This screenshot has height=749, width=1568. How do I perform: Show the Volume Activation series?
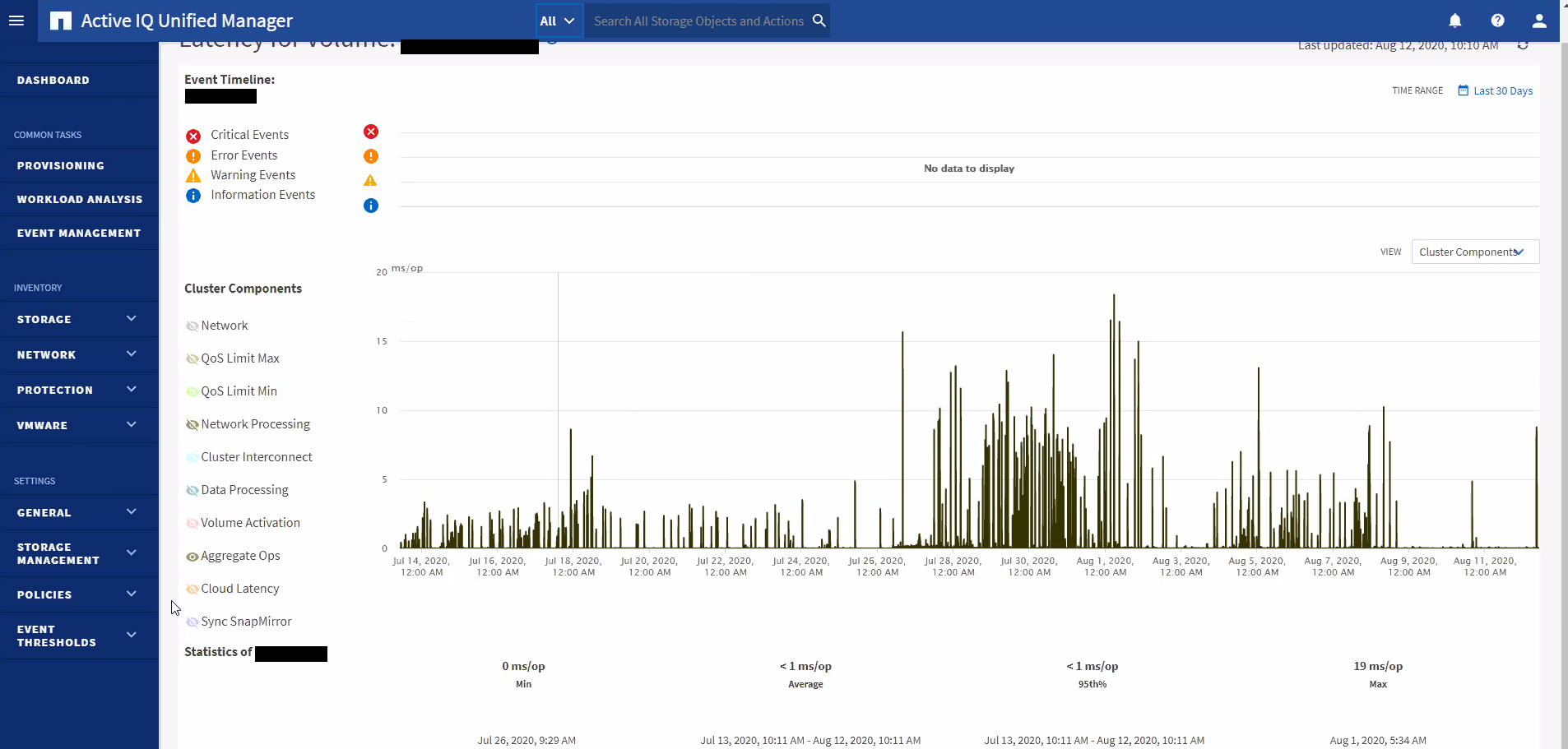(192, 523)
